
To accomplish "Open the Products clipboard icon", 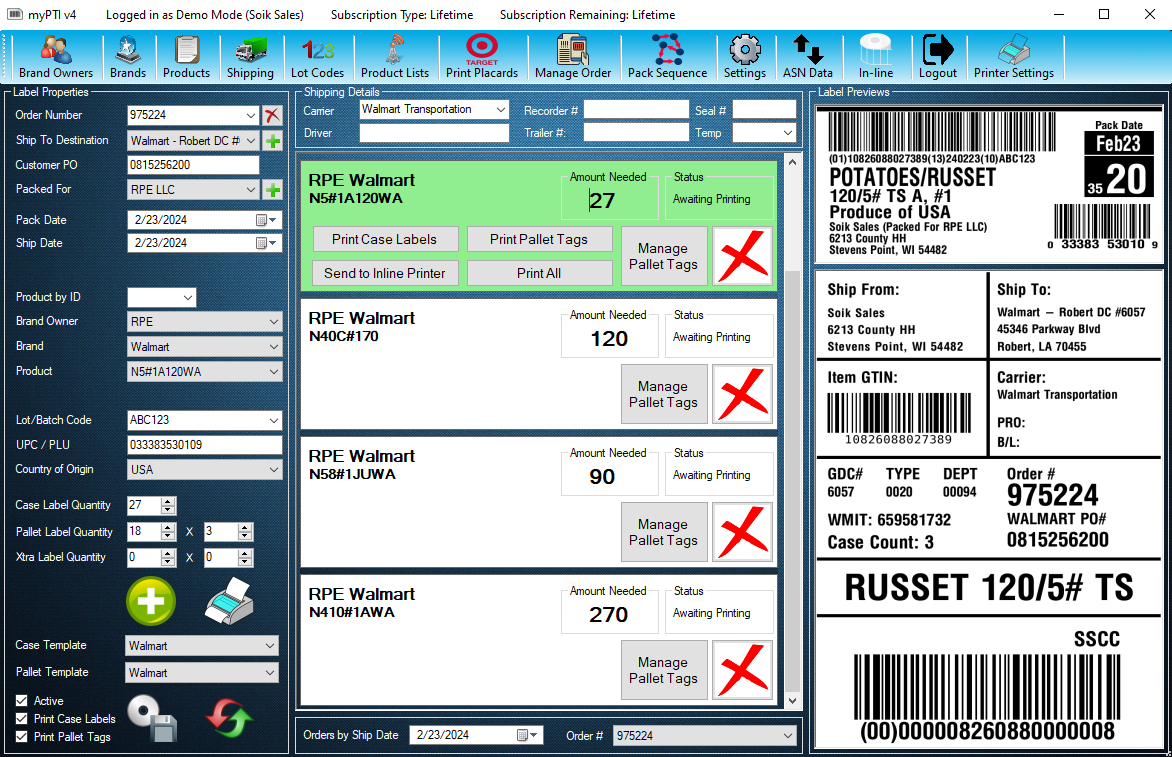I will pos(186,57).
